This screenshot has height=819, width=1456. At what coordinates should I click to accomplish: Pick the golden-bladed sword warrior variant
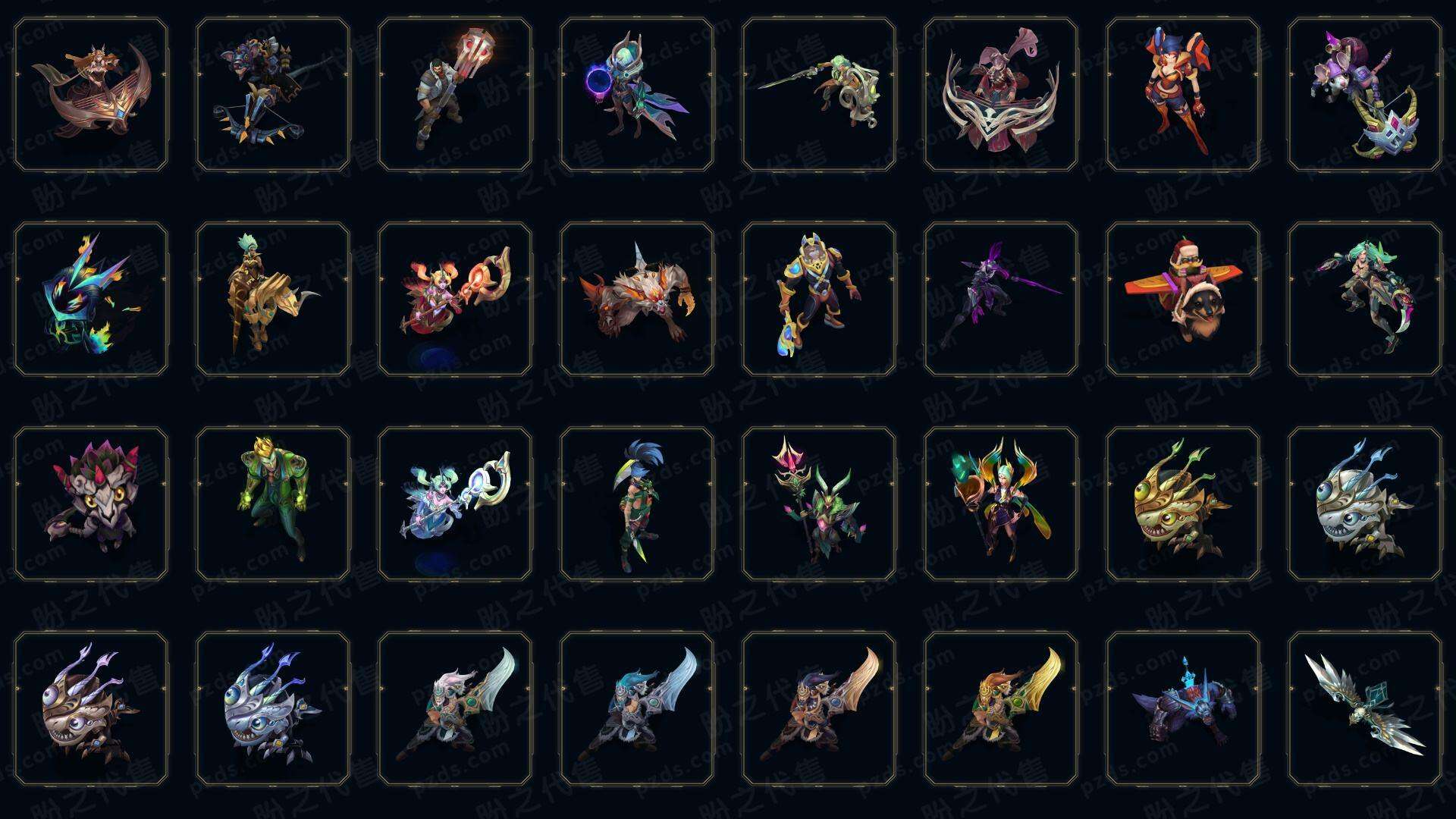(1001, 709)
